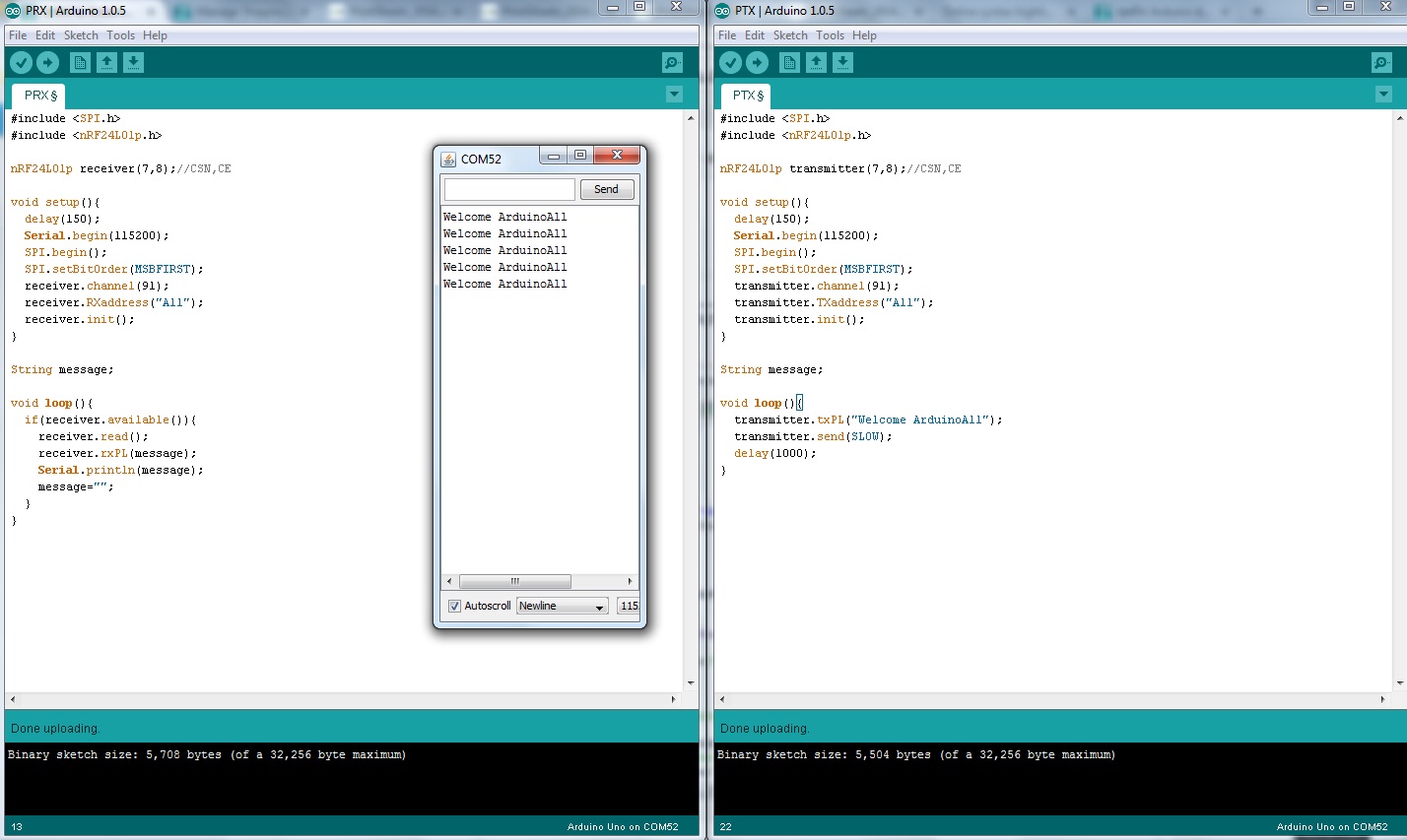Open Tools menu in PRX window
Image resolution: width=1407 pixels, height=840 pixels.
tap(120, 35)
